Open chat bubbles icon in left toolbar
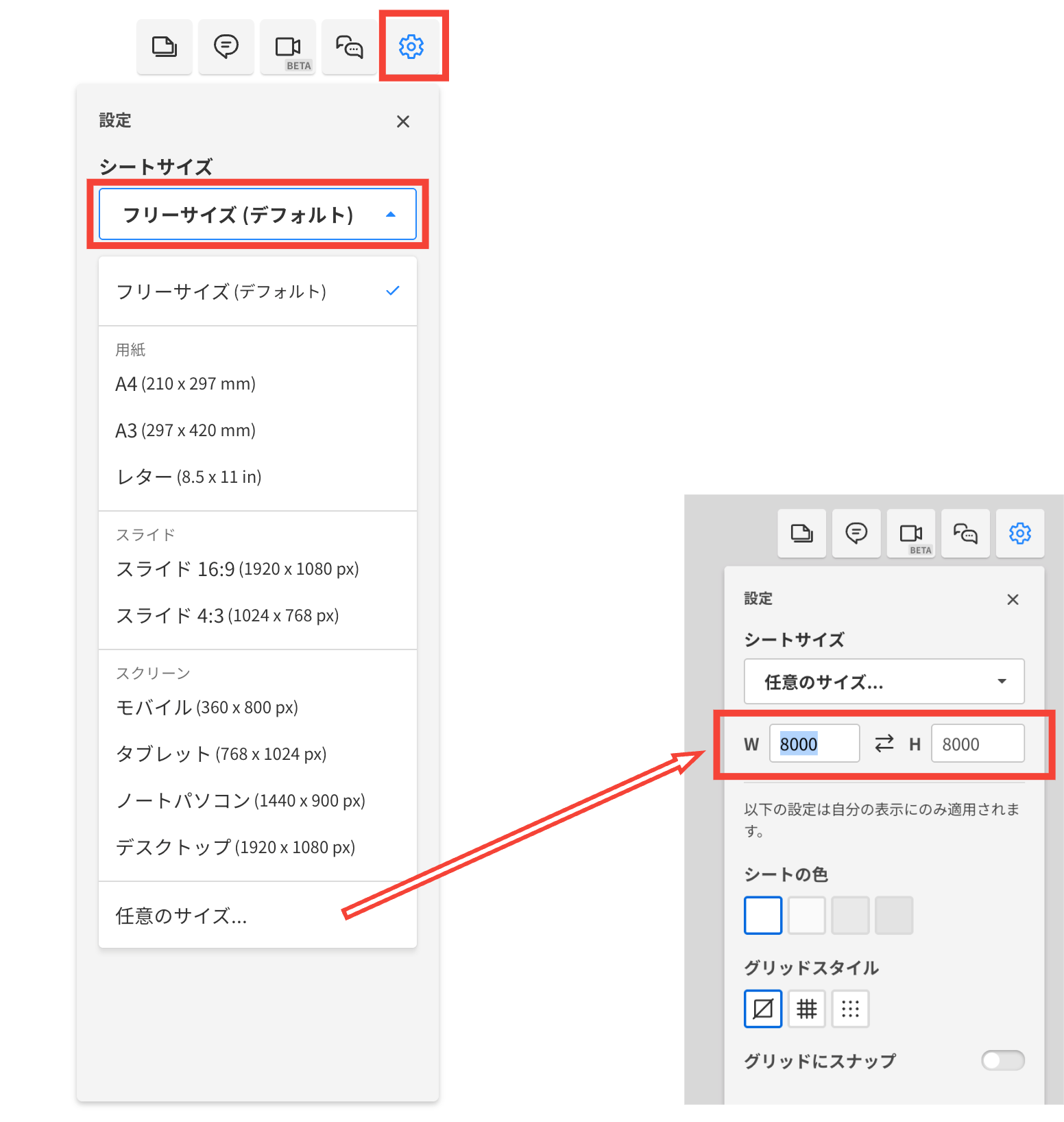This screenshot has height=1122, width=1064. pos(350,47)
